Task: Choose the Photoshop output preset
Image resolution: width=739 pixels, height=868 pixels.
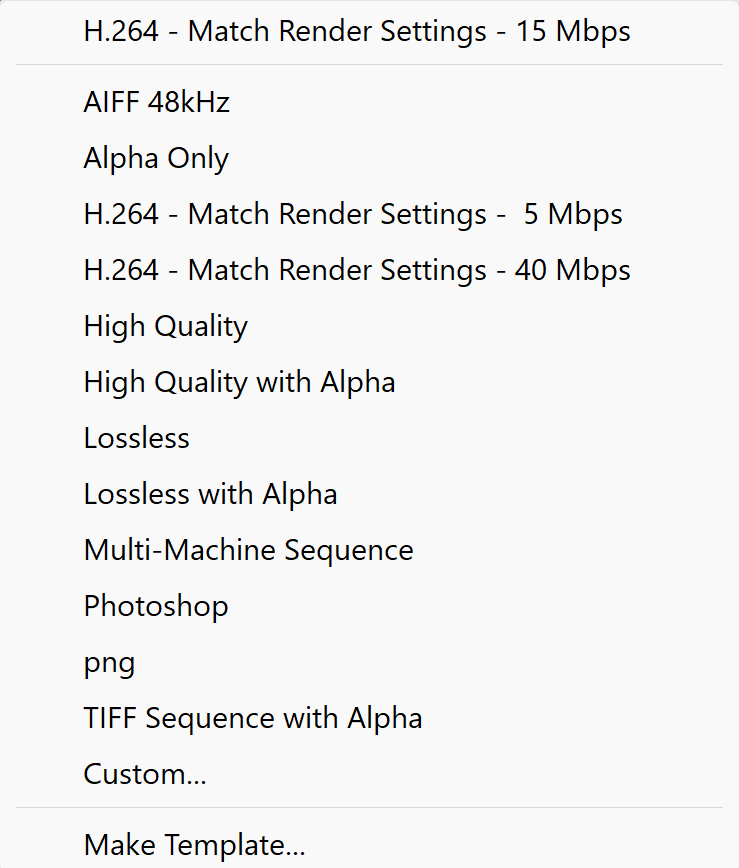Action: [155, 605]
